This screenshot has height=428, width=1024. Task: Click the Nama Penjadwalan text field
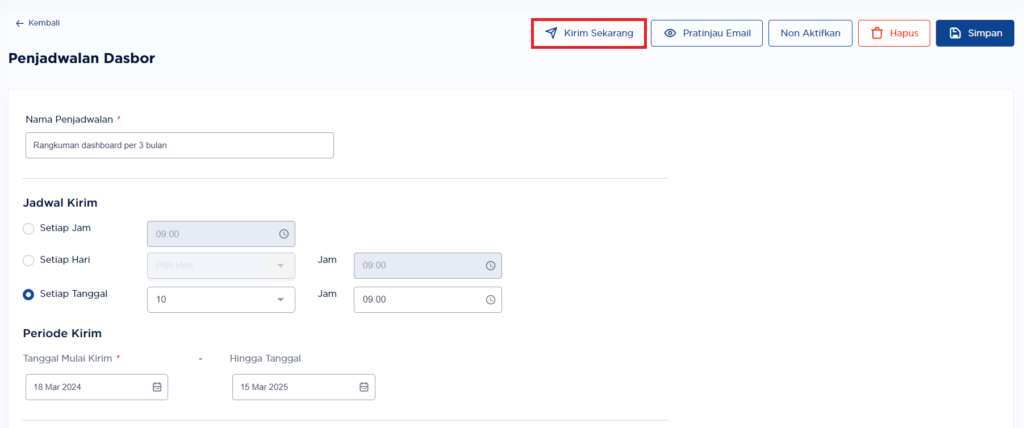tap(180, 146)
